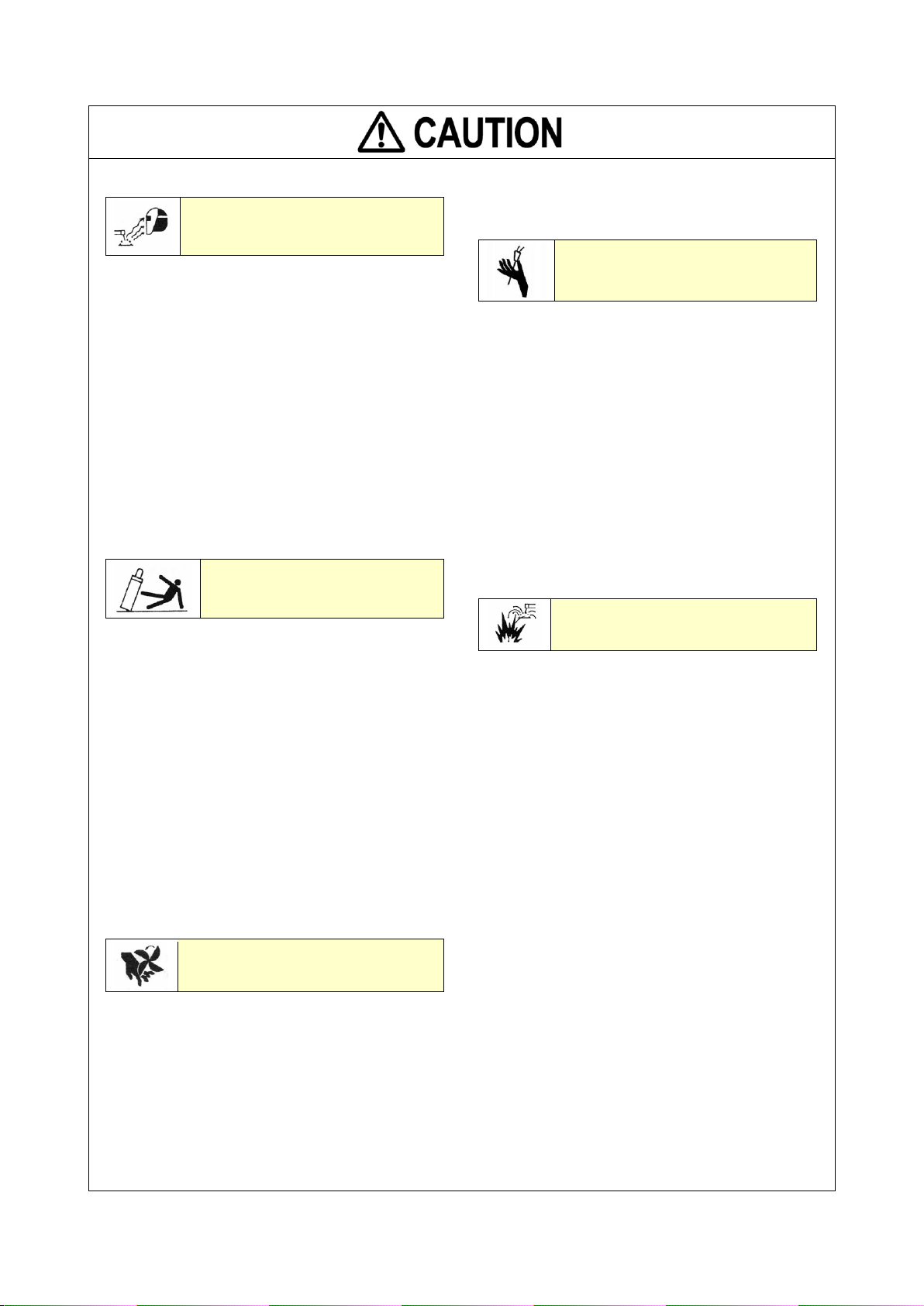Click the hand pierced by wire icon
Screen dimensions: 924x1306
516,271
